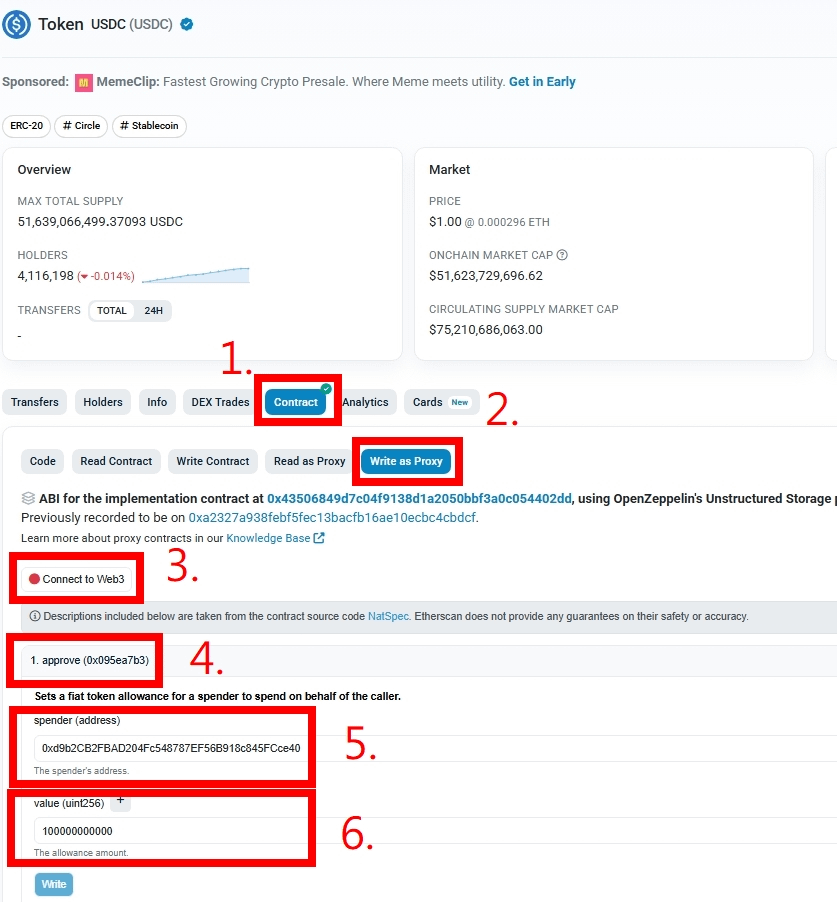
Task: Select the Write as Proxy sub-tab
Action: (x=406, y=461)
